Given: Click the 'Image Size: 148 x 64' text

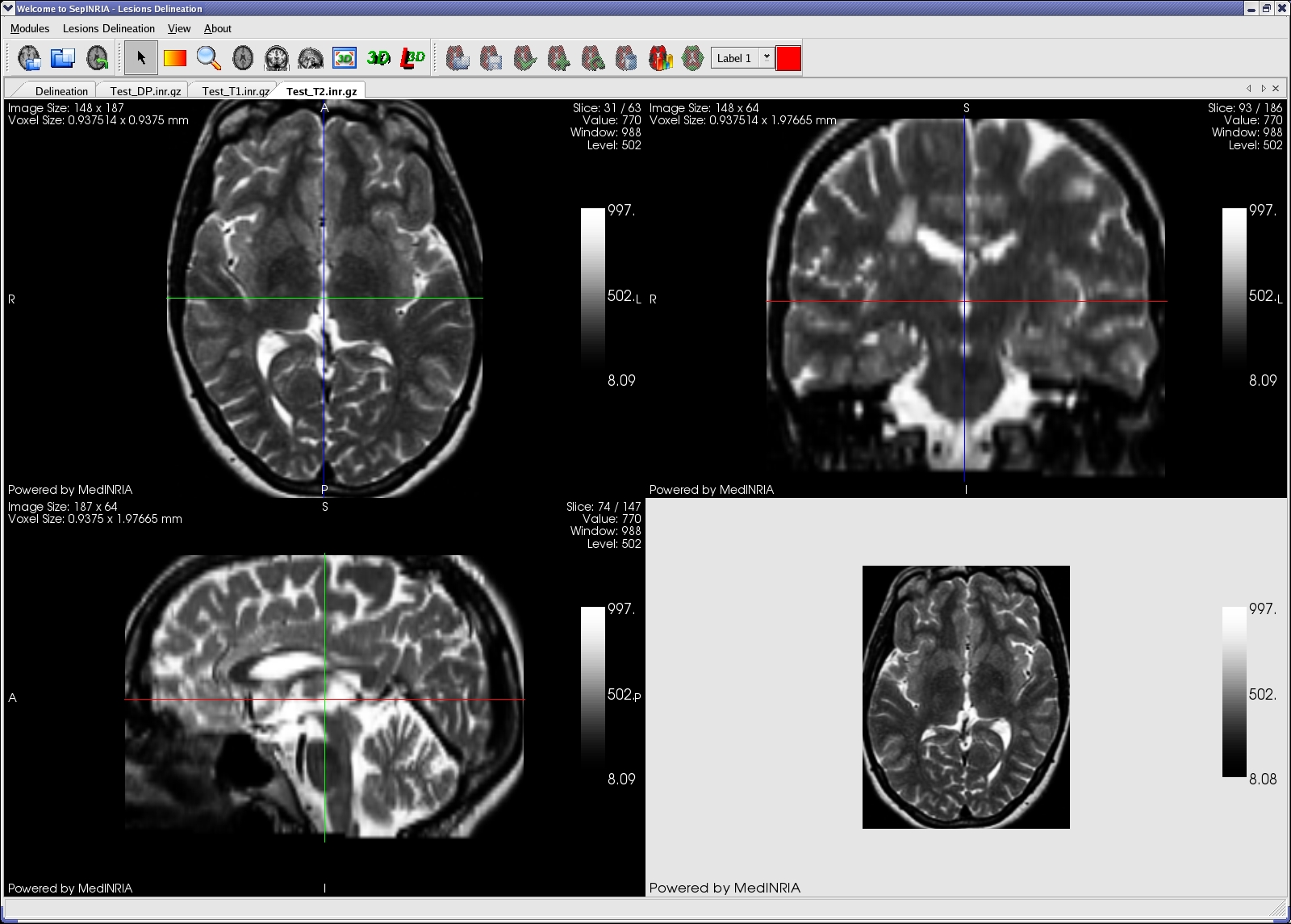Looking at the screenshot, I should click(704, 108).
